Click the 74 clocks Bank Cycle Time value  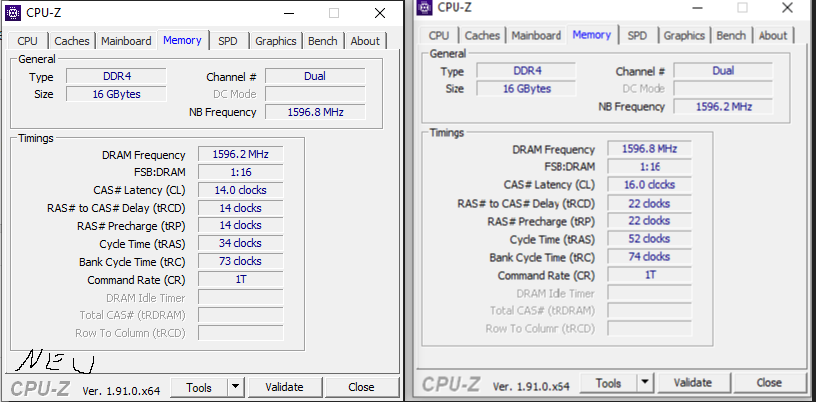pyautogui.click(x=649, y=257)
